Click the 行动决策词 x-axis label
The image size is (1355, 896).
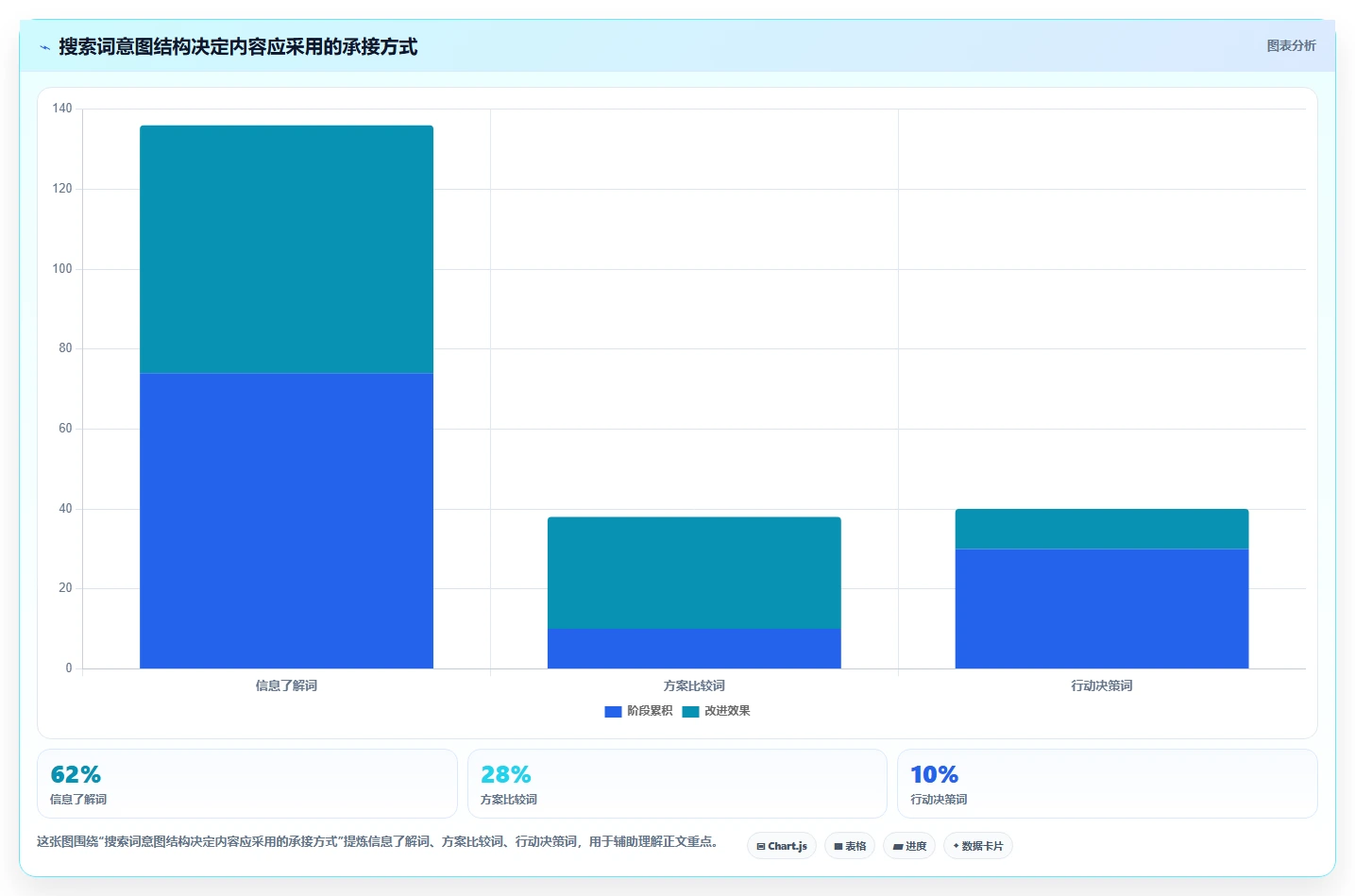[x=1102, y=685]
